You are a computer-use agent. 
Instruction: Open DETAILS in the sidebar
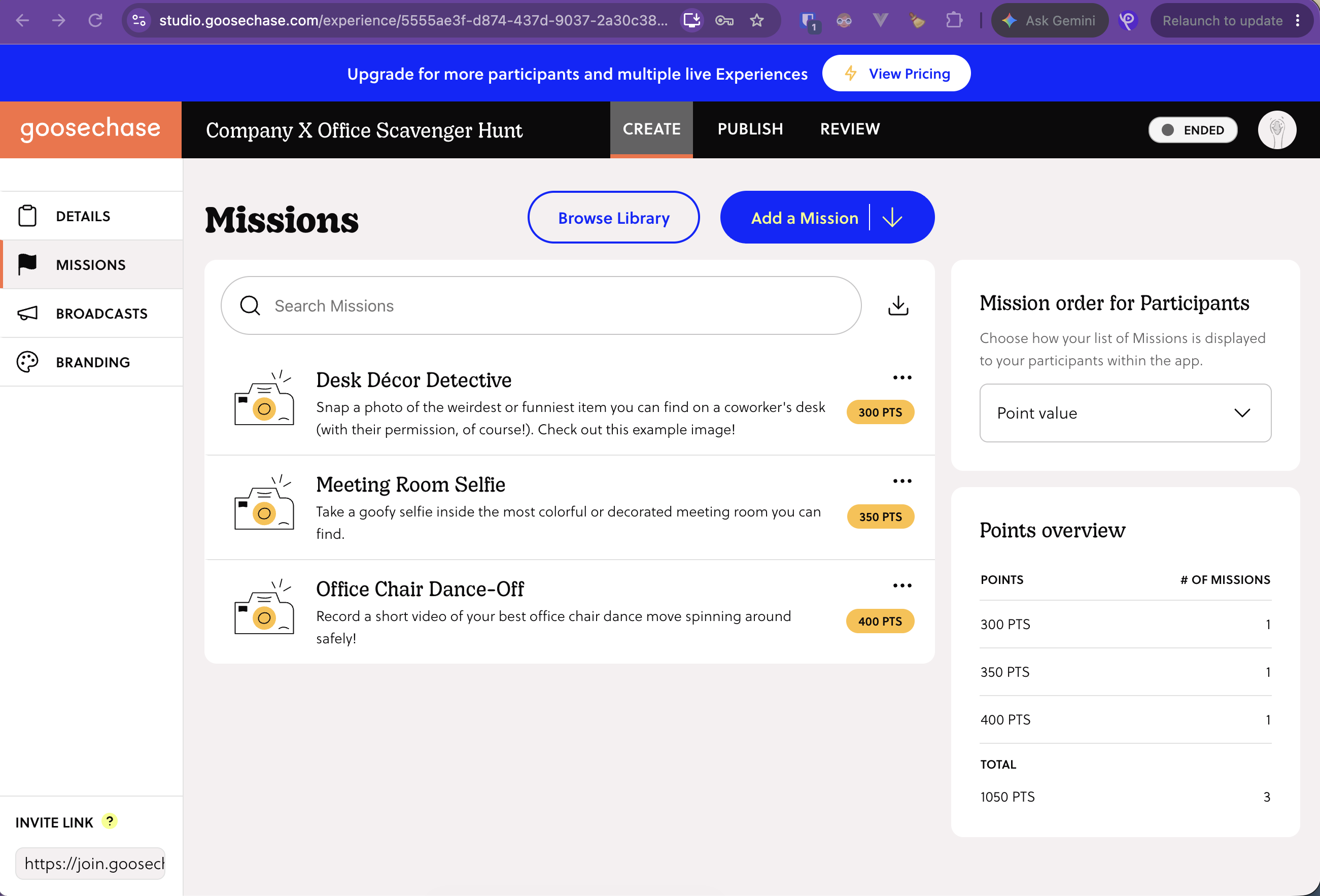91,216
